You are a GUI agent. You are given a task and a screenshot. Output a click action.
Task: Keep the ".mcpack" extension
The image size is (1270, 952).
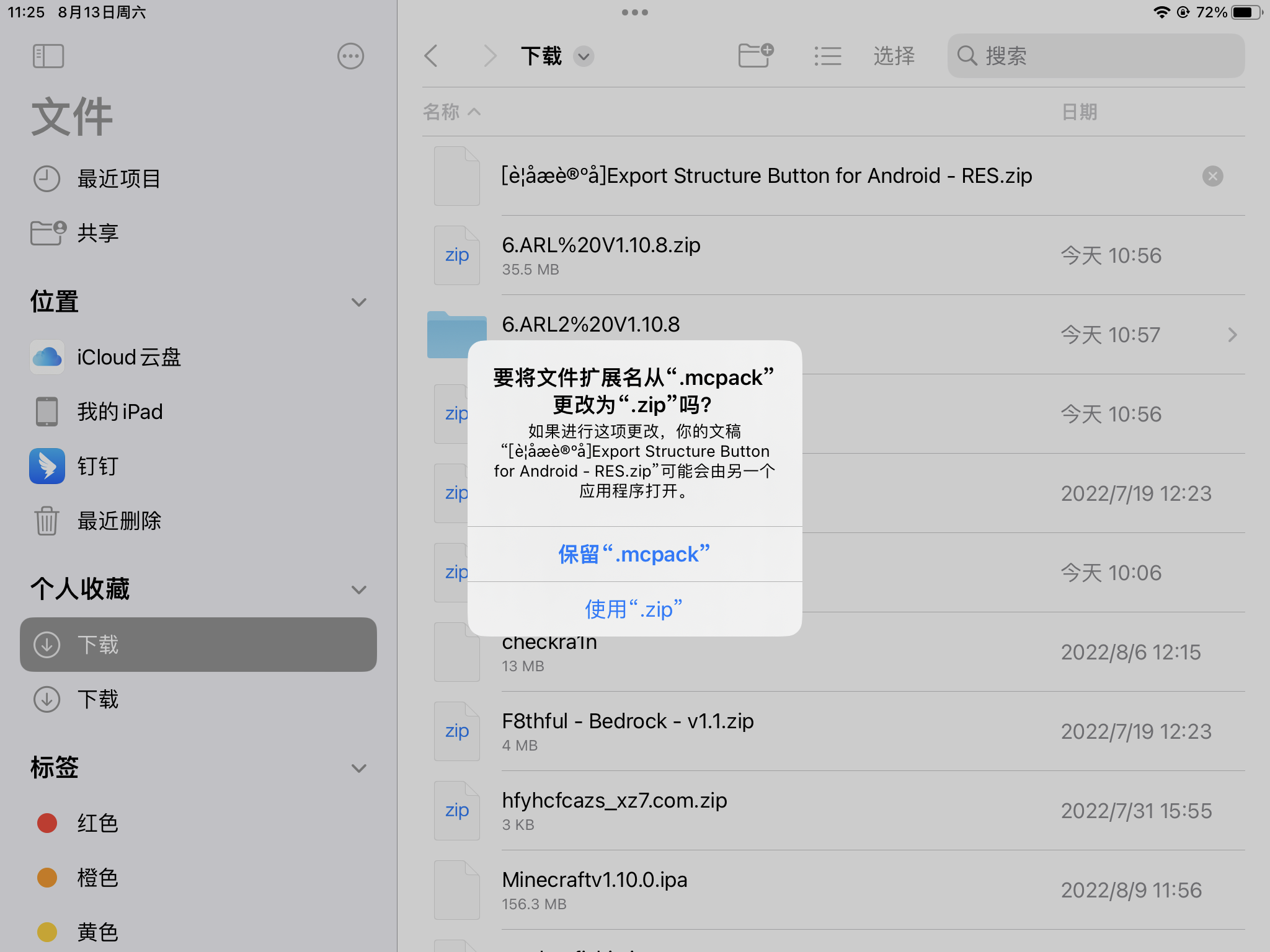635,554
